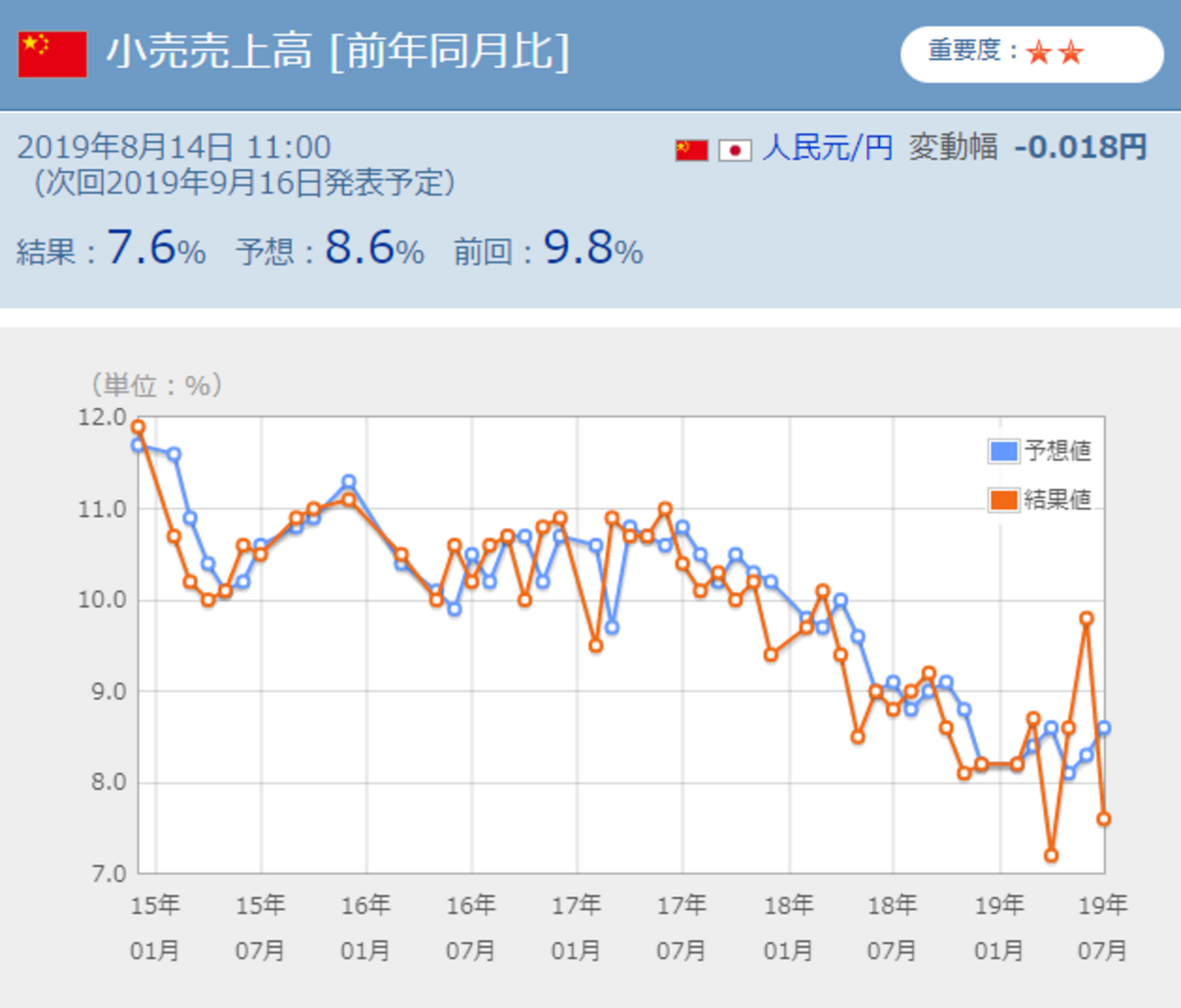
Task: Click the title 小売売上高 [前年同月比]
Action: tap(338, 52)
